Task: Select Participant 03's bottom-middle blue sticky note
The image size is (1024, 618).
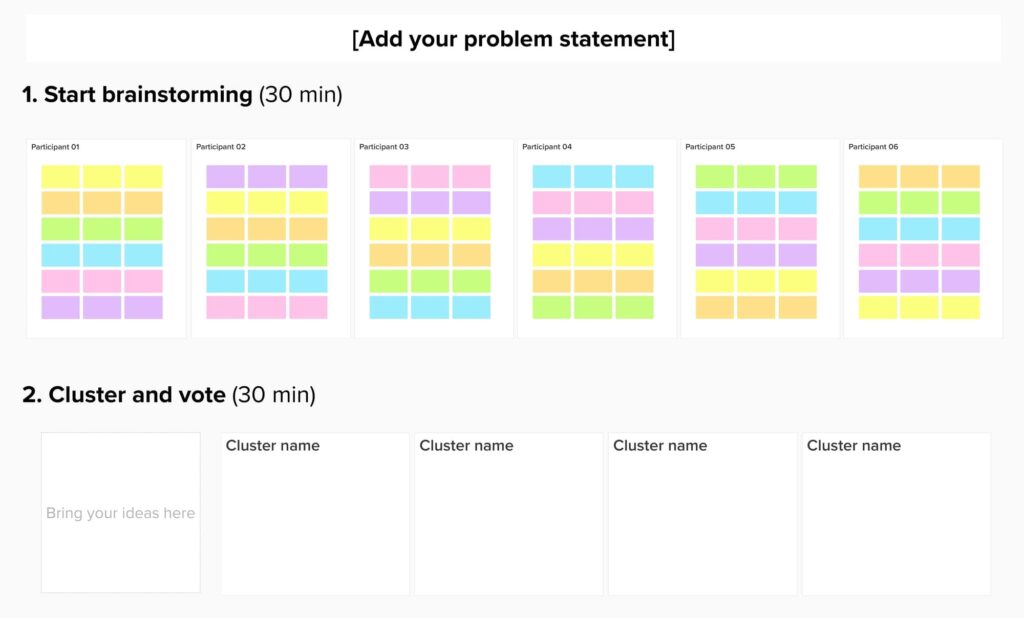Action: [430, 307]
